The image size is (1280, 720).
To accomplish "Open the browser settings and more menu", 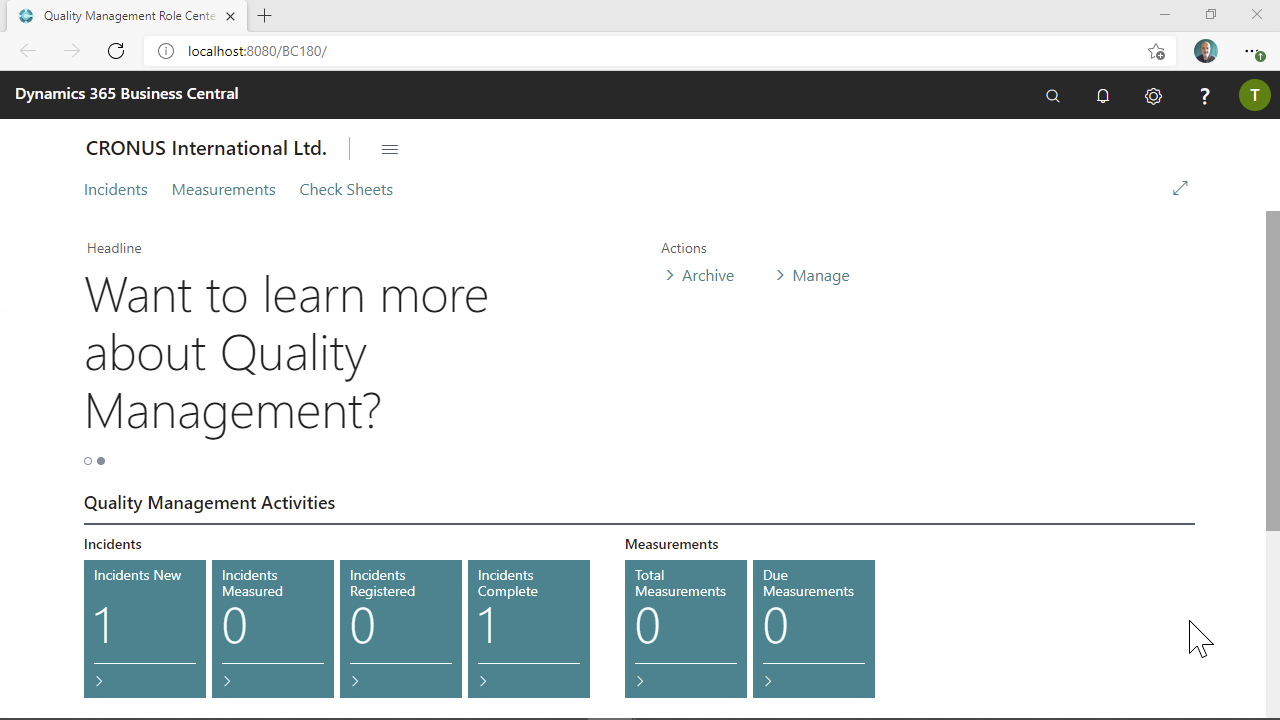I will click(1254, 51).
